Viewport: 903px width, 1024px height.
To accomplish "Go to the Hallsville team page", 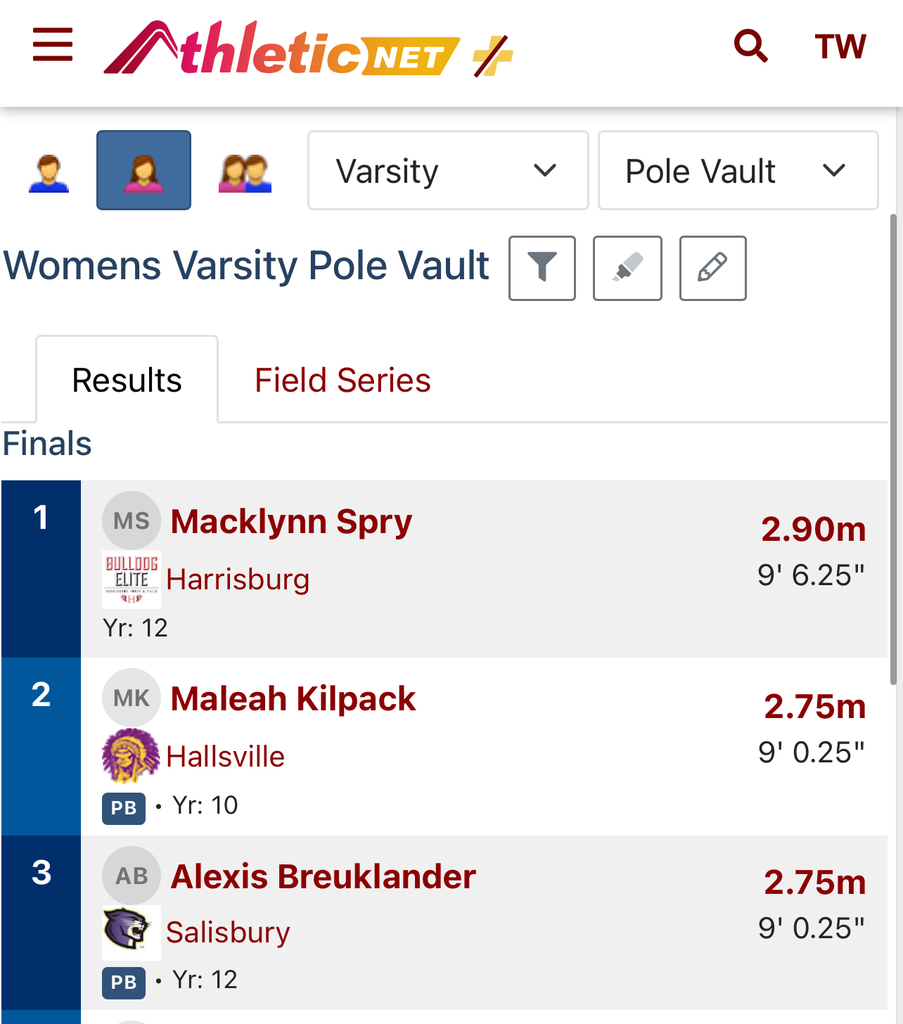I will (225, 756).
